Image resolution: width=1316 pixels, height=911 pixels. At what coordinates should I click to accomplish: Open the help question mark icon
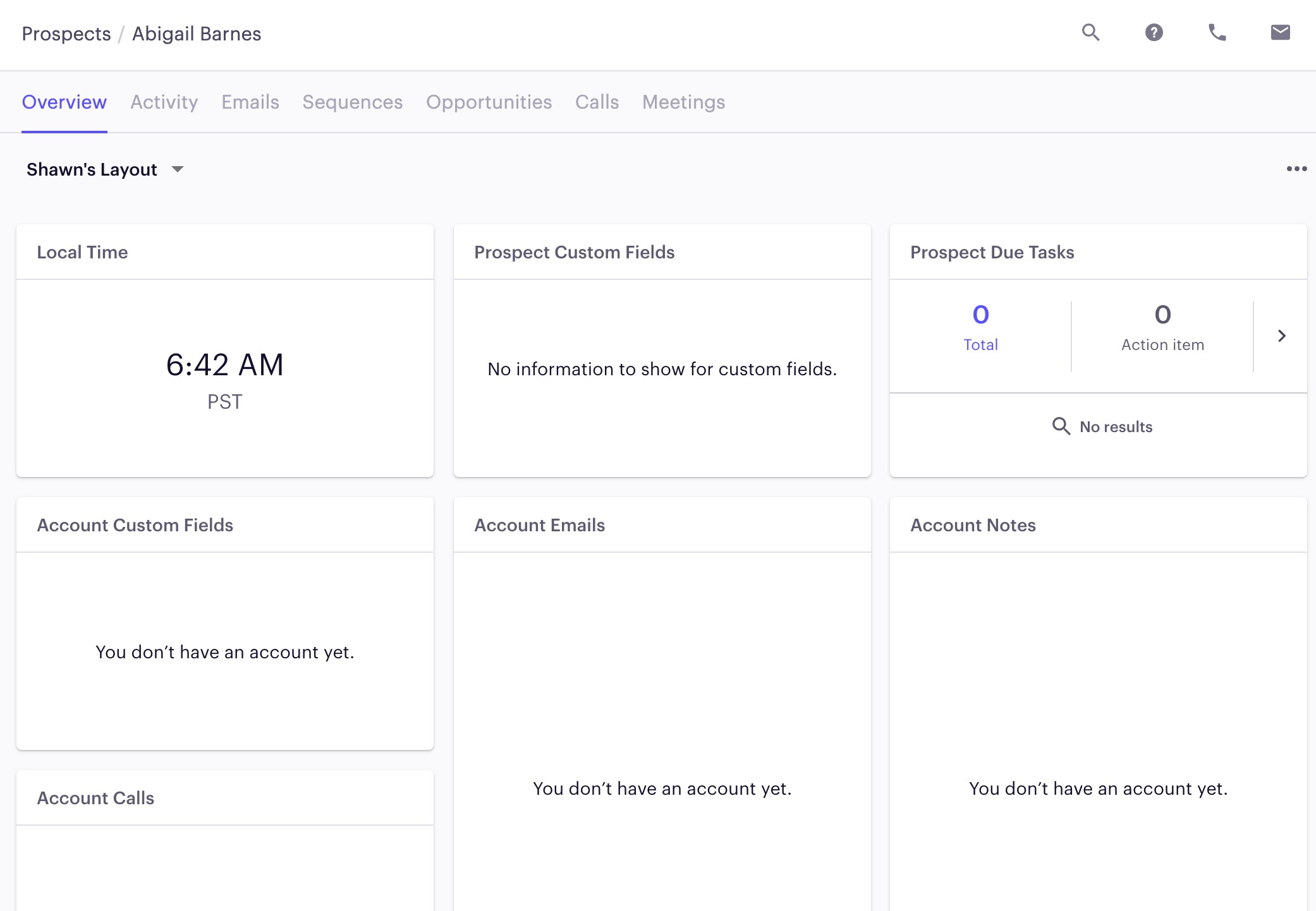tap(1154, 32)
